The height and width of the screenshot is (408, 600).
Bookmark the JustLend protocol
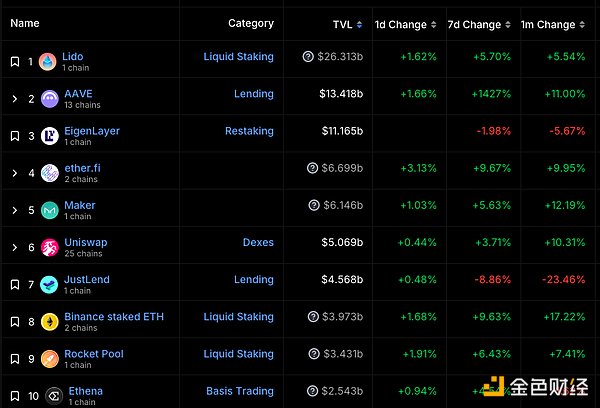[15, 285]
